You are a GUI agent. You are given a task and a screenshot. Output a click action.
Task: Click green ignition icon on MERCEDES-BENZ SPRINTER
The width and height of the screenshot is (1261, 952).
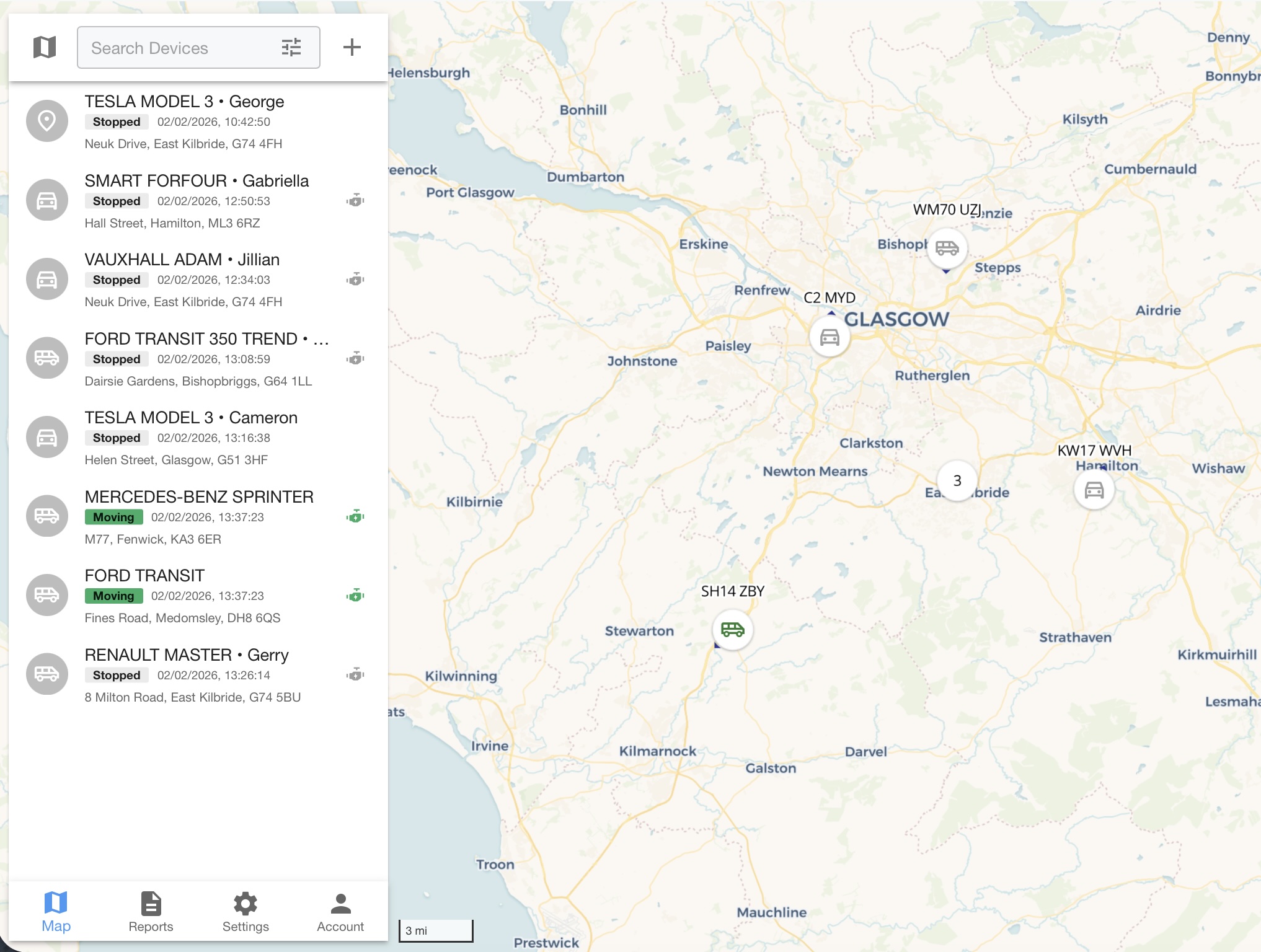pyautogui.click(x=355, y=517)
